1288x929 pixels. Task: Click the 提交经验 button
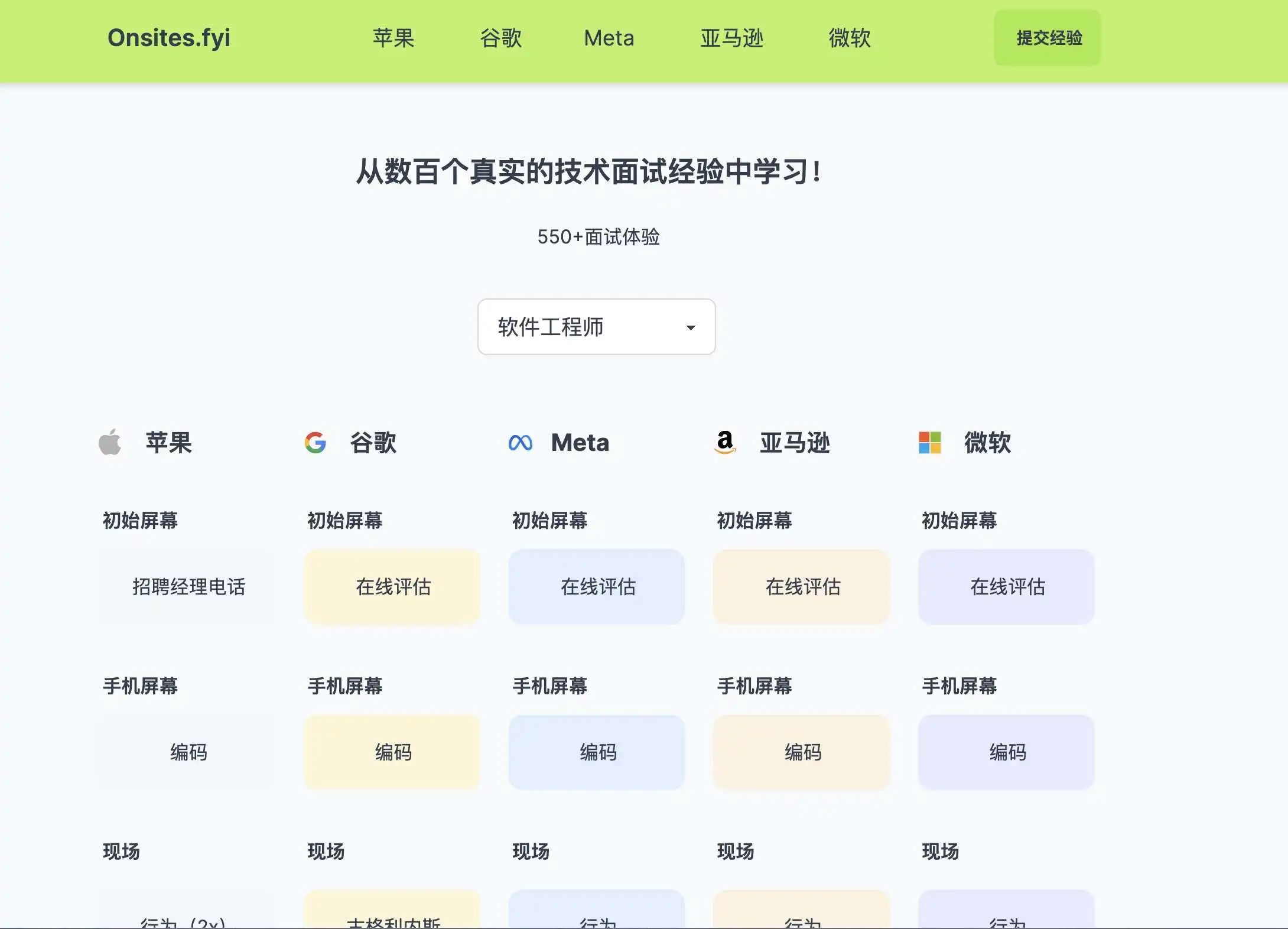coord(1048,38)
